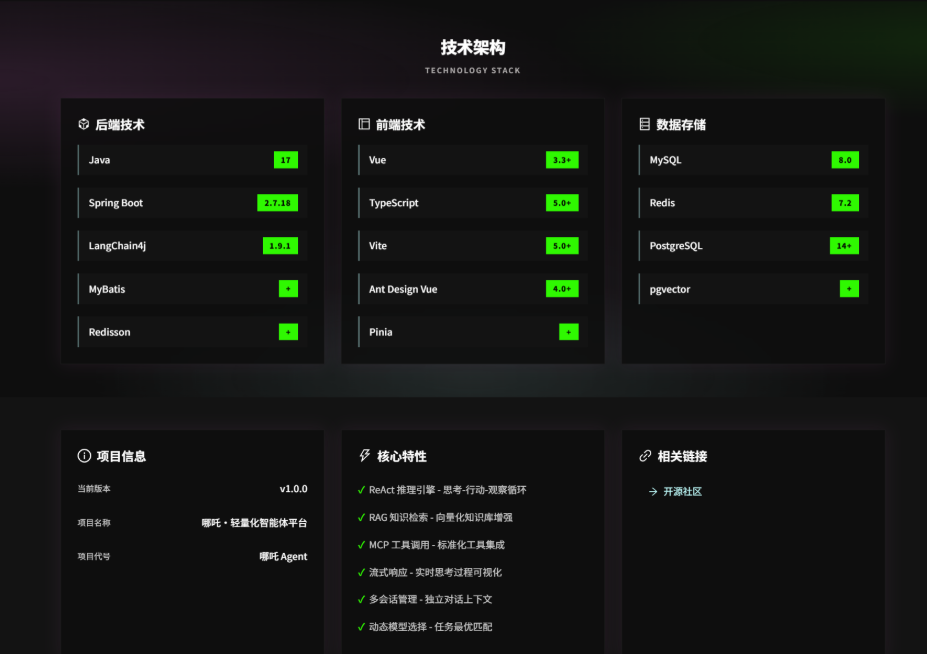This screenshot has width=927, height=654.
Task: Click the 哪吒 Agent value
Action: 283,556
